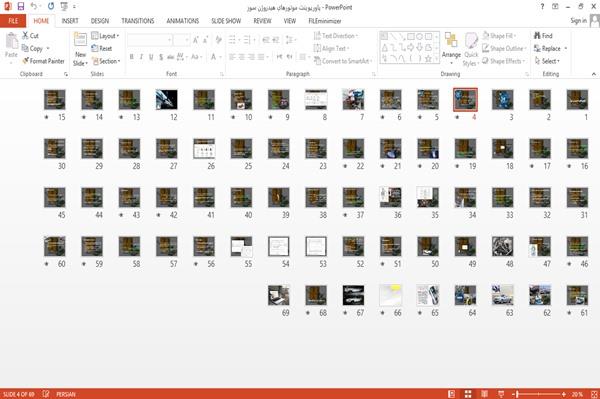Toggle Strikethrough formatting

[x=171, y=57]
